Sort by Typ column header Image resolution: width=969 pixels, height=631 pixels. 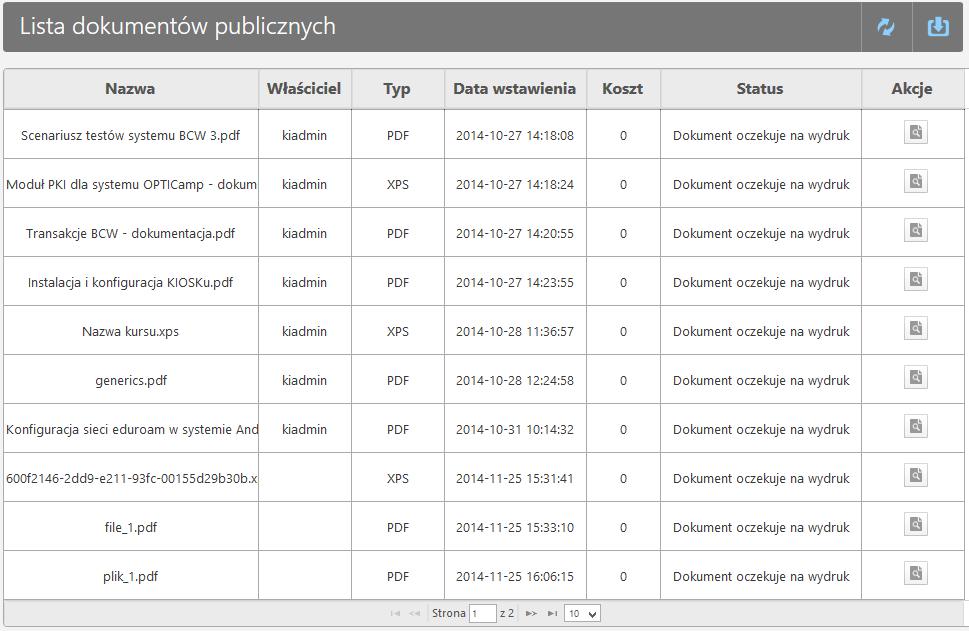(x=397, y=89)
